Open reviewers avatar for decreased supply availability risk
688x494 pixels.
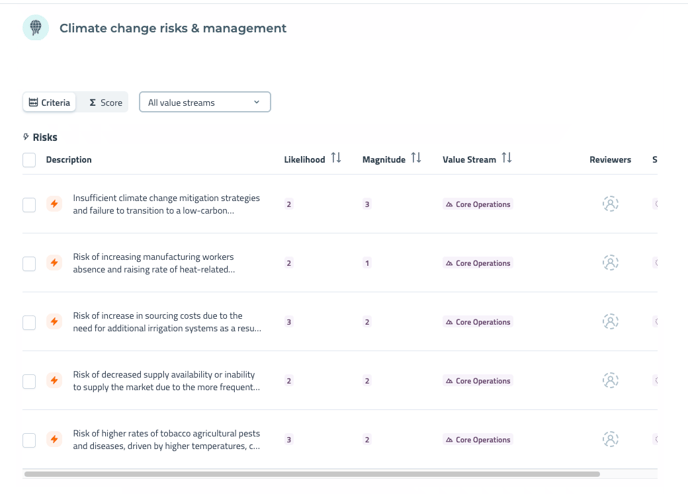click(x=610, y=381)
